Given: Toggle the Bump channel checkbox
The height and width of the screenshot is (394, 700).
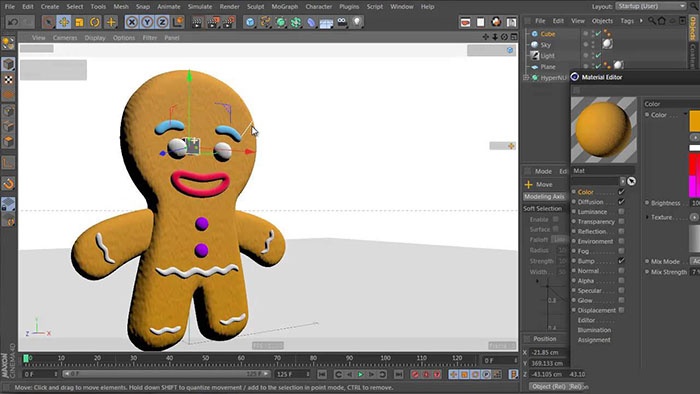Looking at the screenshot, I should [621, 261].
